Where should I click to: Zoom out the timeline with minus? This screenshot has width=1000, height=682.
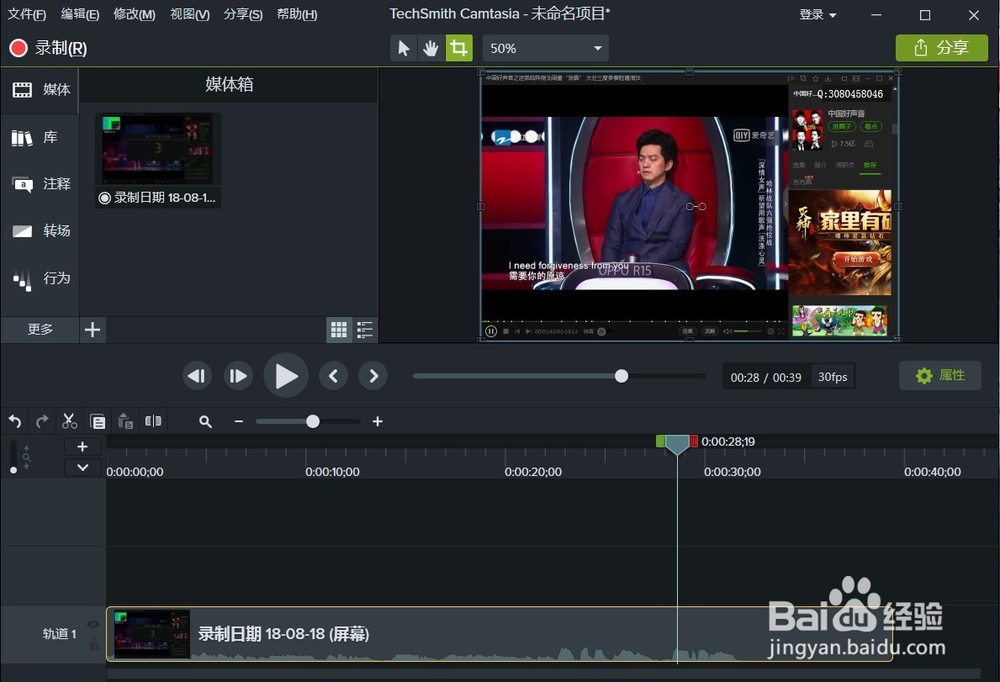(239, 422)
